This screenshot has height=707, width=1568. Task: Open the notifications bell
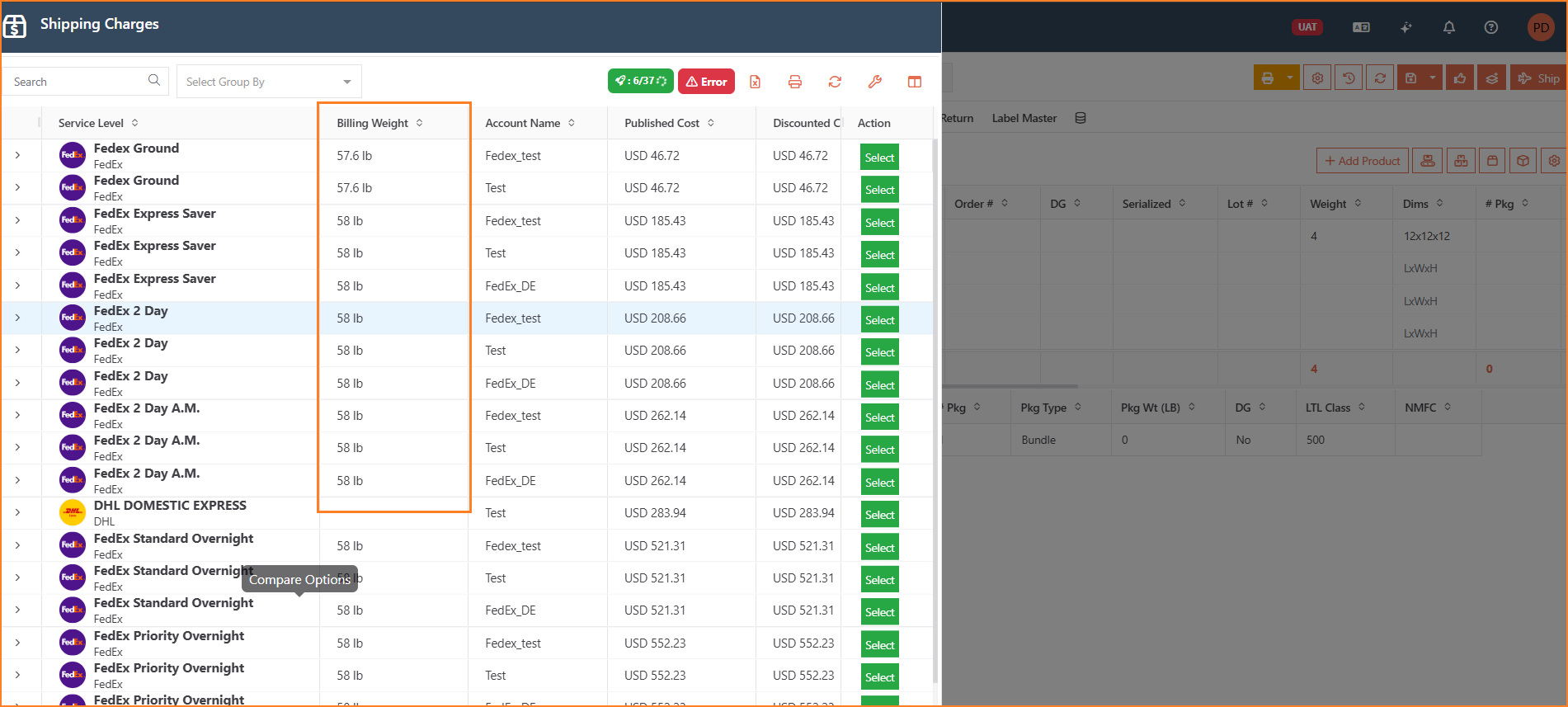point(1449,27)
